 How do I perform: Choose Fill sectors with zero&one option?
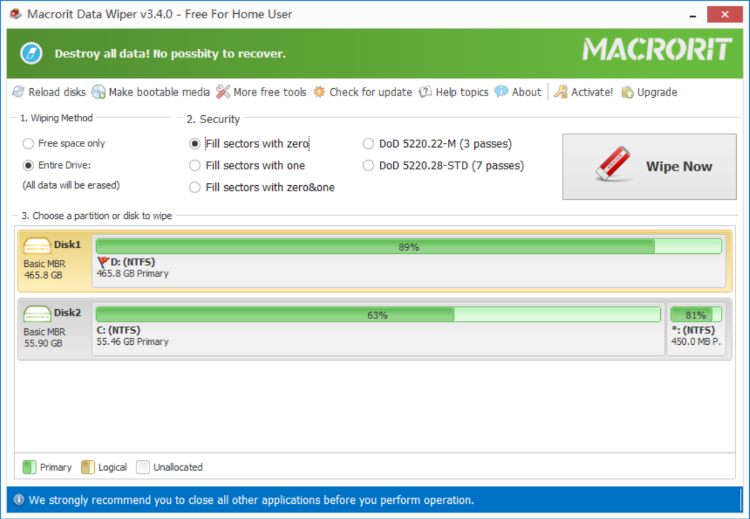[195, 187]
